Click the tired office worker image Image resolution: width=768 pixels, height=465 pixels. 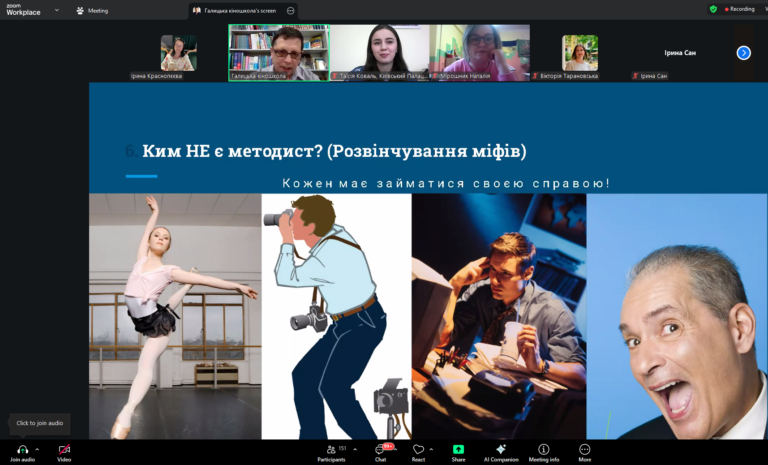click(x=499, y=316)
